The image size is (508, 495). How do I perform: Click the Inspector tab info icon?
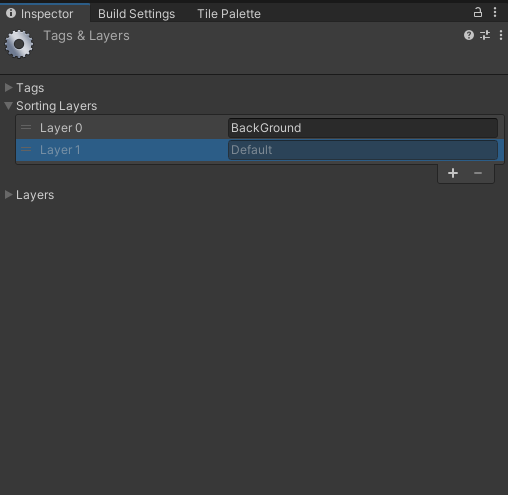11,13
